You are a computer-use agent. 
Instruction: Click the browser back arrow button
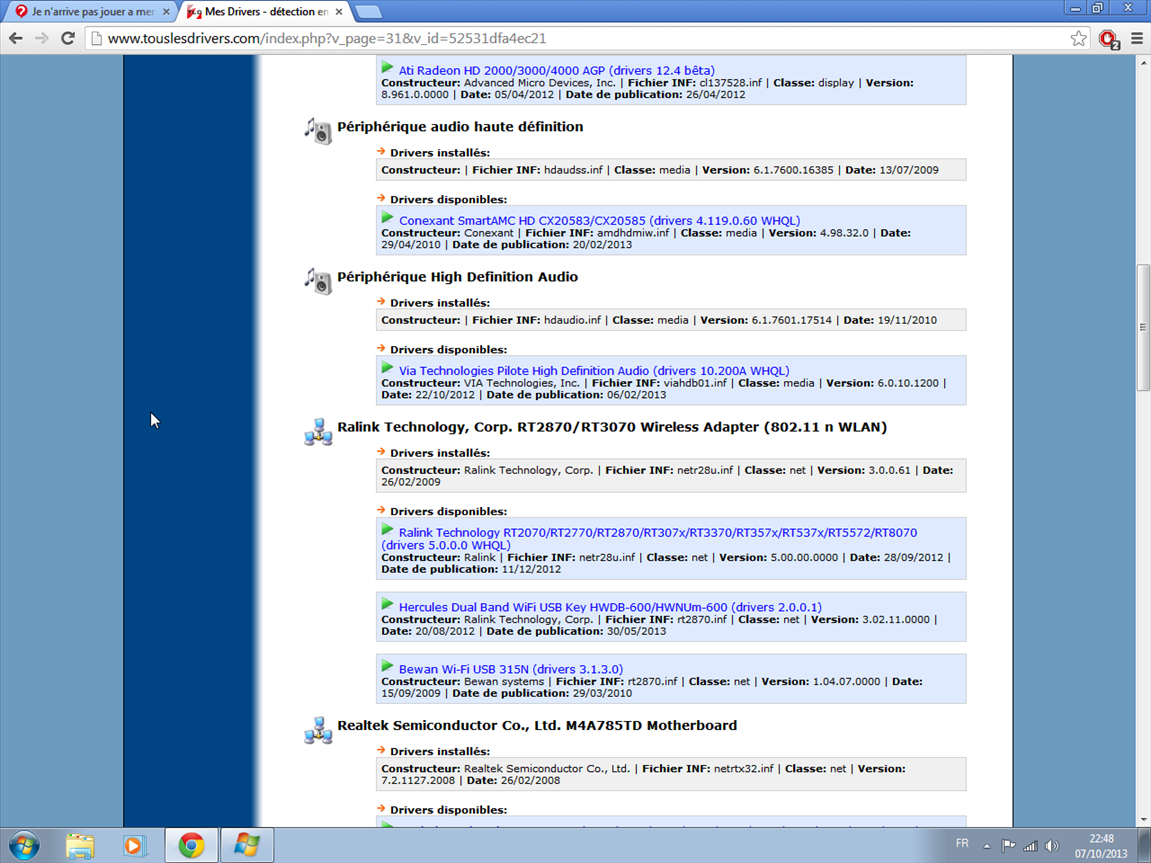click(x=16, y=38)
